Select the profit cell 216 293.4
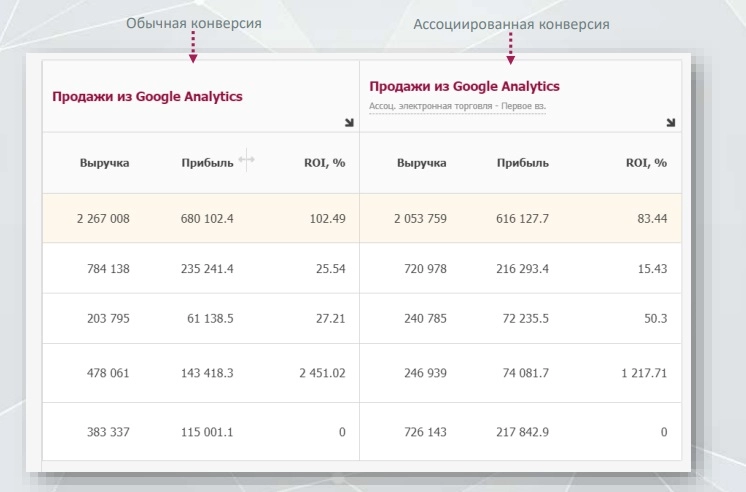Image resolution: width=746 pixels, height=492 pixels. tap(522, 269)
